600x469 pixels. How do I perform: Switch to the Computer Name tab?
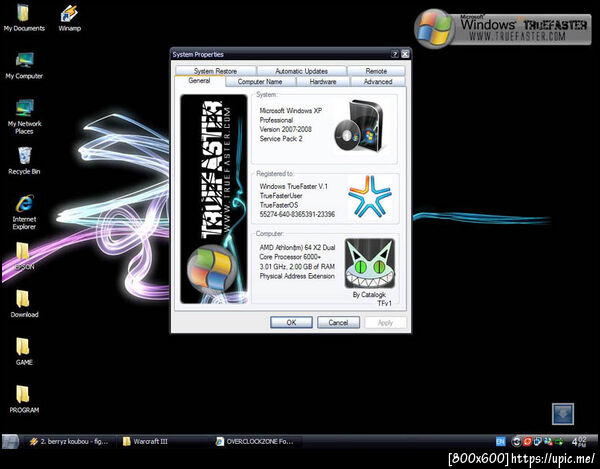click(x=260, y=81)
